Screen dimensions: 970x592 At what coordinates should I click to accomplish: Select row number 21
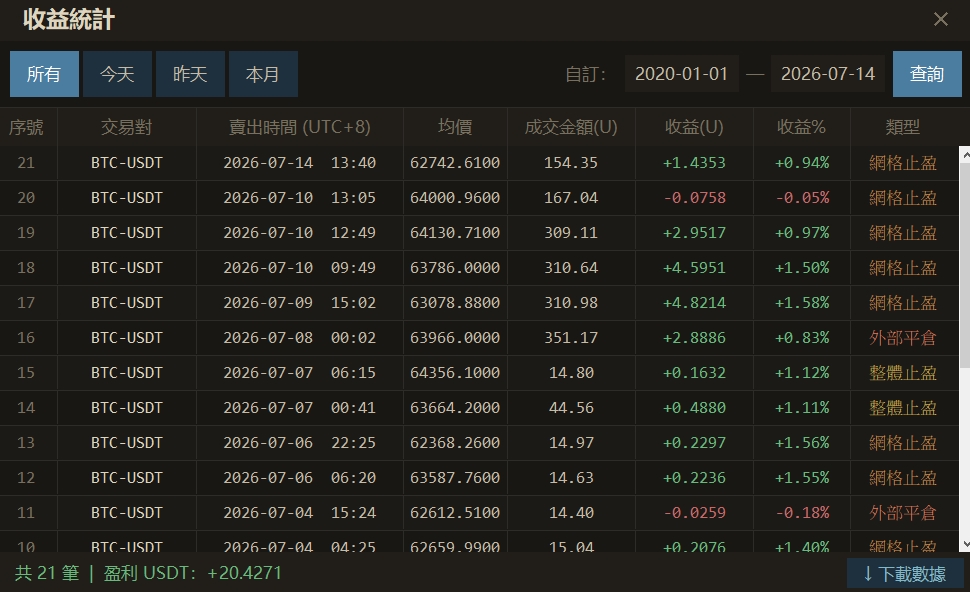pyautogui.click(x=26, y=163)
